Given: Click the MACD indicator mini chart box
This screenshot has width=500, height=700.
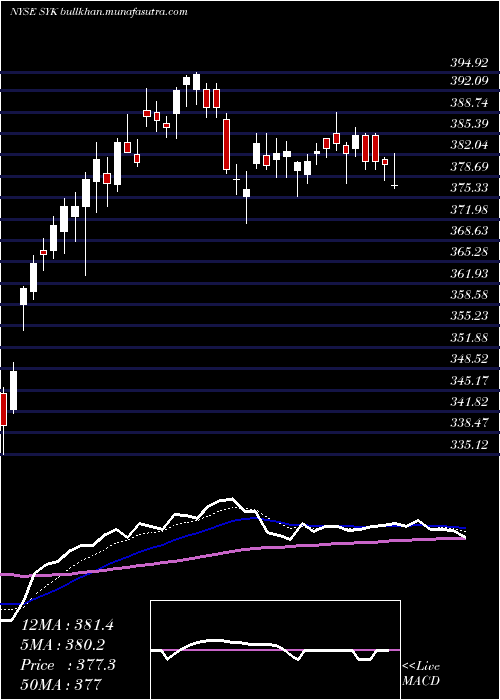Looking at the screenshot, I should click(275, 650).
